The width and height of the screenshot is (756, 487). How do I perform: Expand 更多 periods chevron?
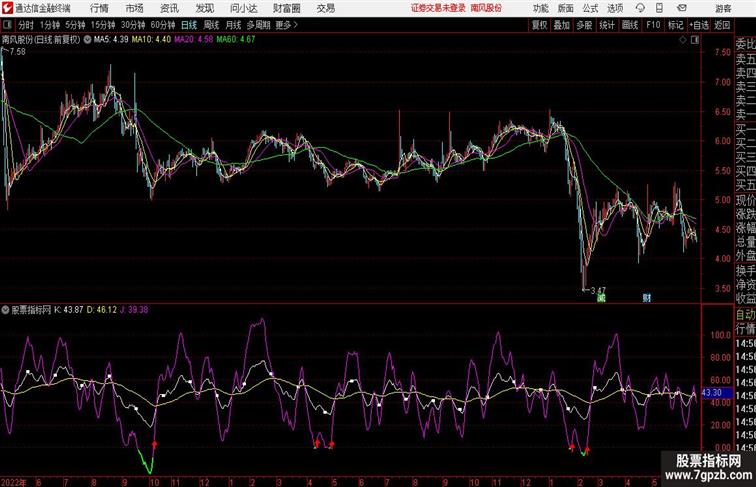point(287,25)
